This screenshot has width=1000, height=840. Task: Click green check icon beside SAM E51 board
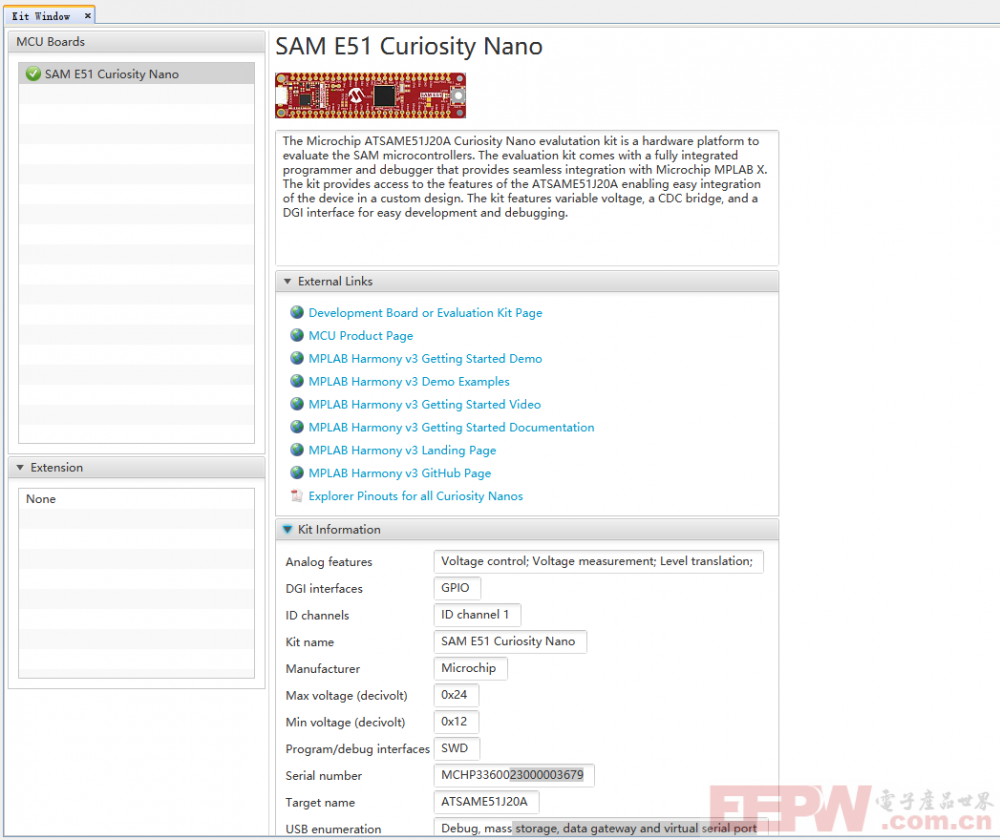tap(33, 74)
